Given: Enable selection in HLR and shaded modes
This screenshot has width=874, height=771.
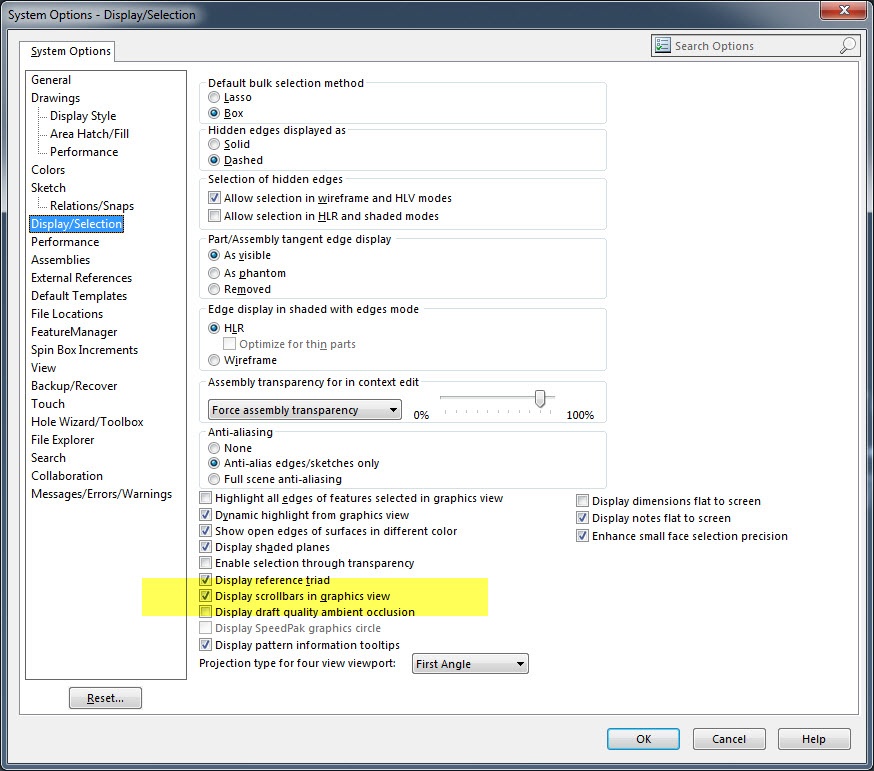Looking at the screenshot, I should click(x=214, y=216).
